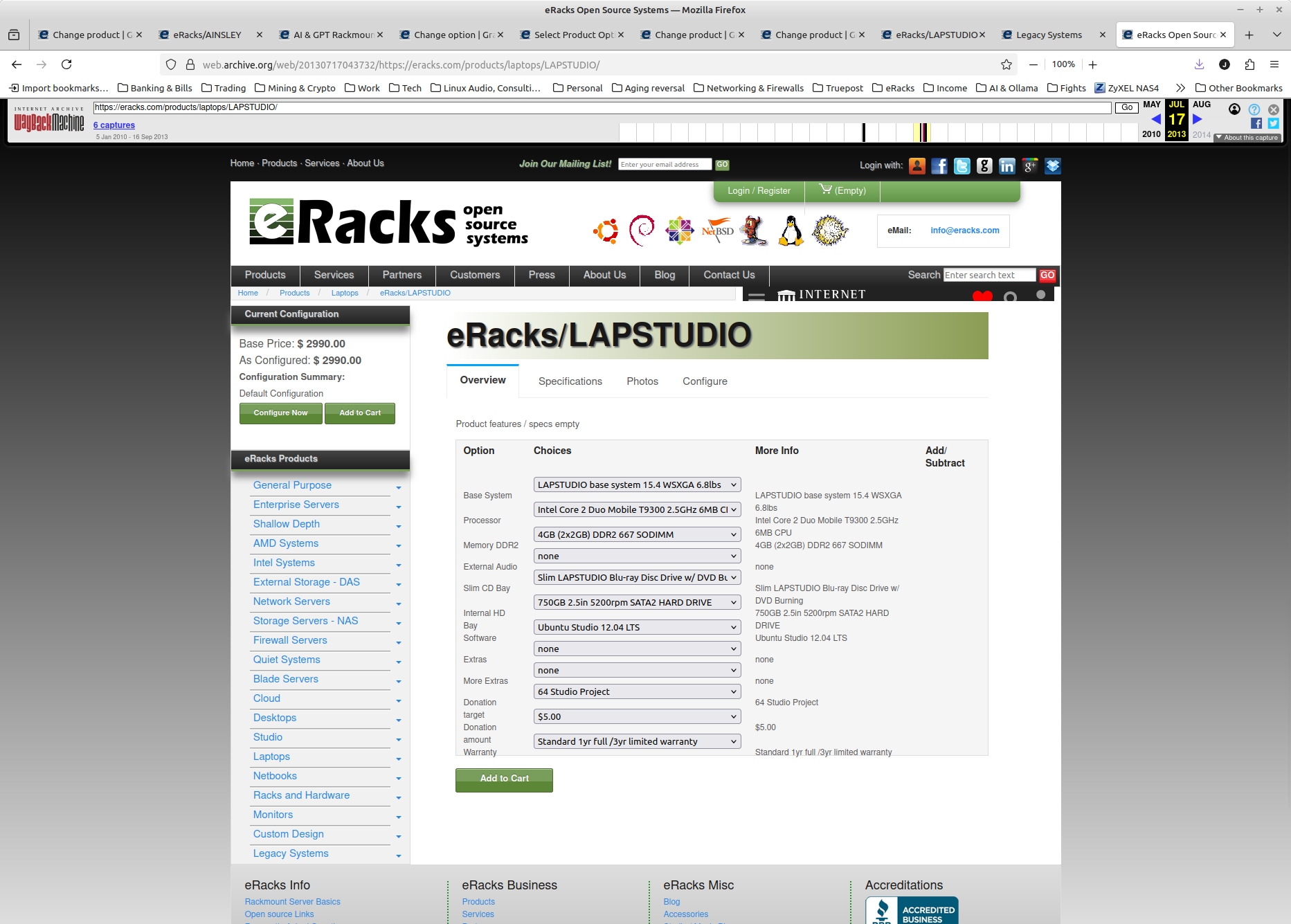Open the Firefox downloads panel

pos(1200,64)
